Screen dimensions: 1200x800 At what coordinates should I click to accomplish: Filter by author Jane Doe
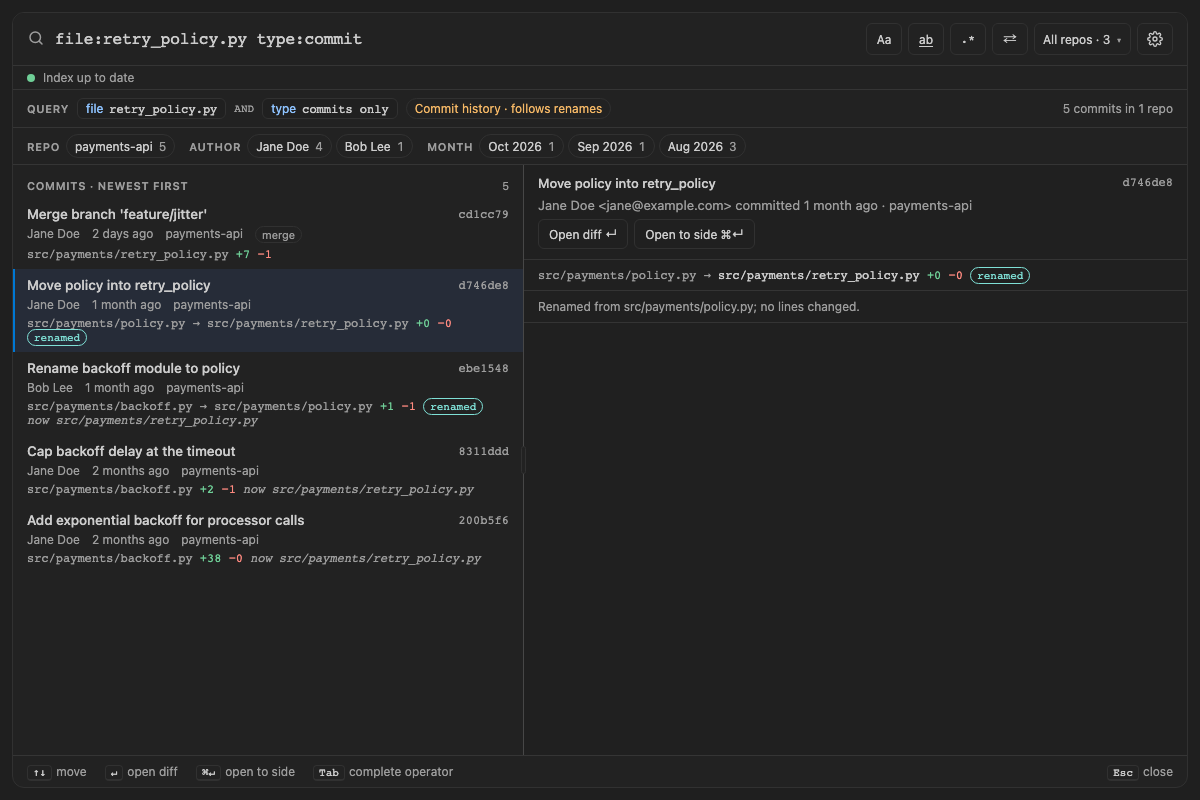[289, 147]
